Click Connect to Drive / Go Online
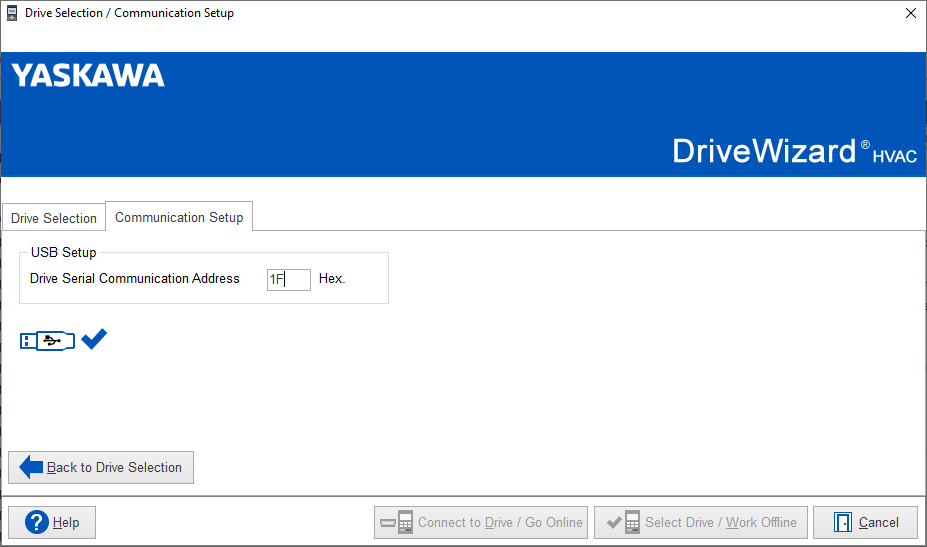Image resolution: width=927 pixels, height=547 pixels. click(481, 522)
